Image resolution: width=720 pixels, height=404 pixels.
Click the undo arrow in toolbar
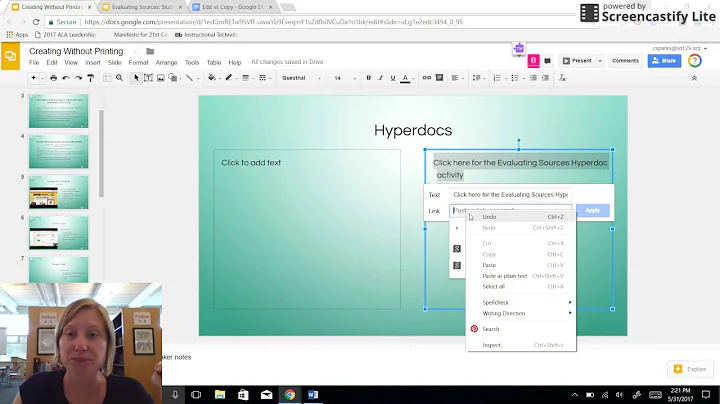point(66,78)
